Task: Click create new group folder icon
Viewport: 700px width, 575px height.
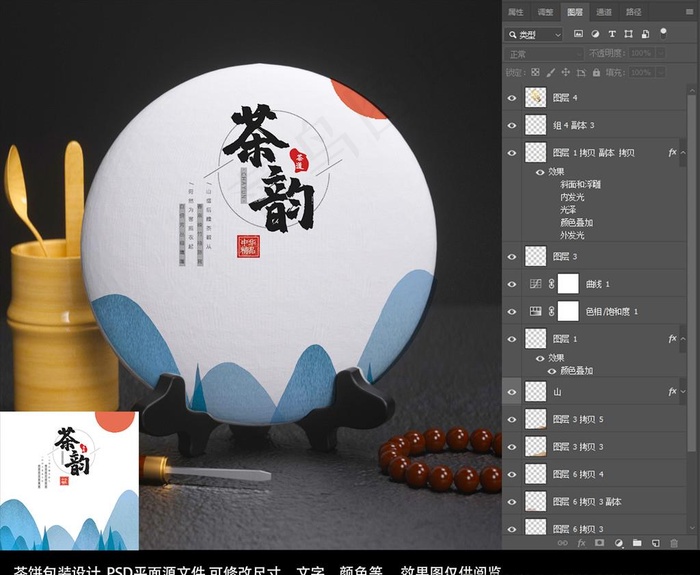Action: (637, 543)
